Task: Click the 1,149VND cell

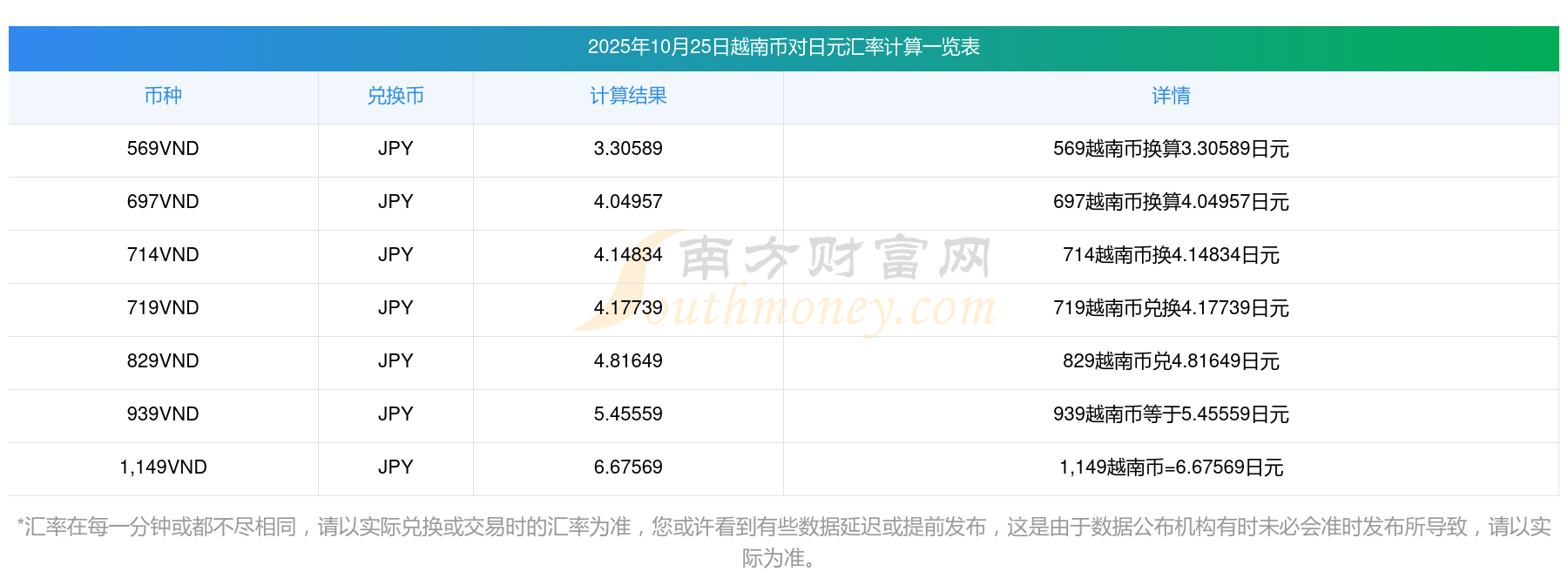Action: 163,467
